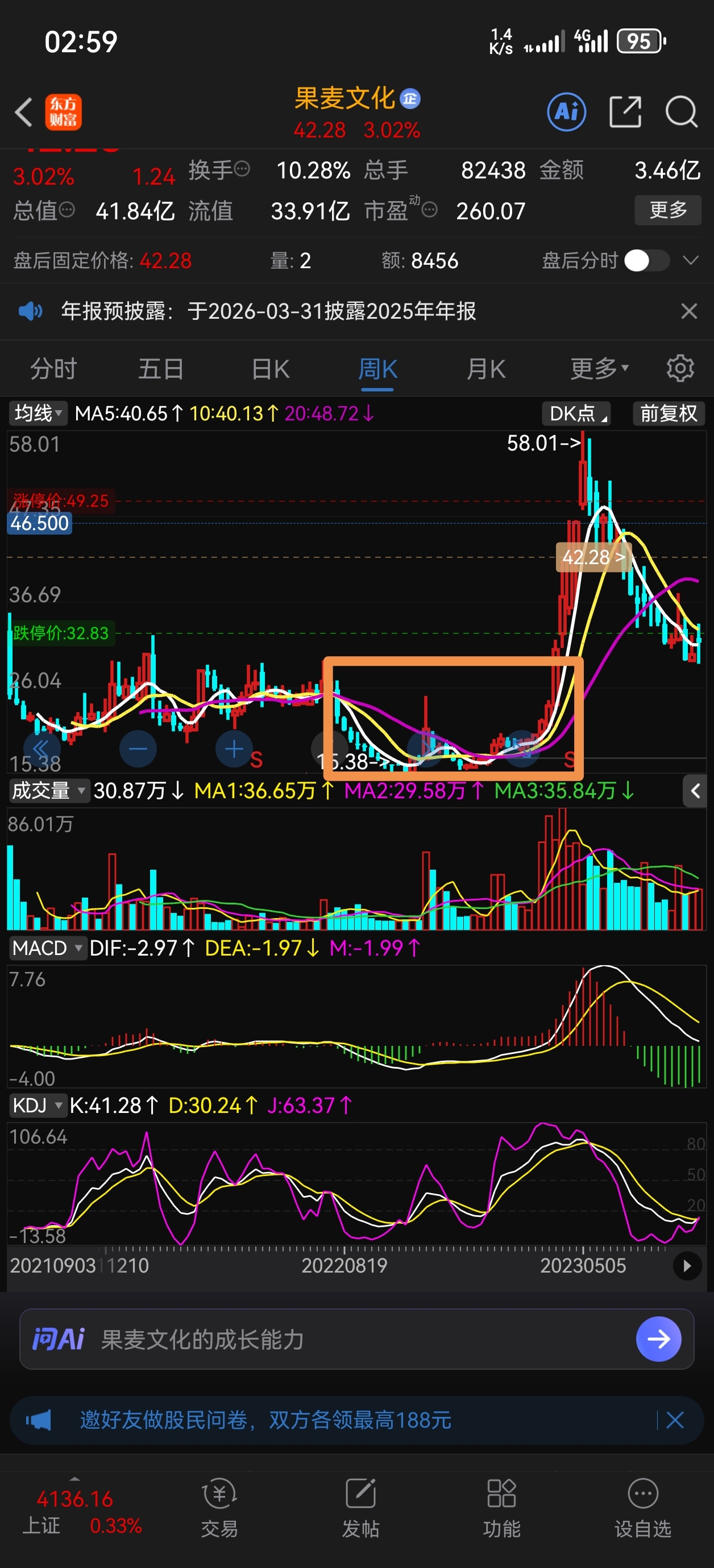Collapse indicator panel with left chevron
The image size is (714, 1568).
695,791
